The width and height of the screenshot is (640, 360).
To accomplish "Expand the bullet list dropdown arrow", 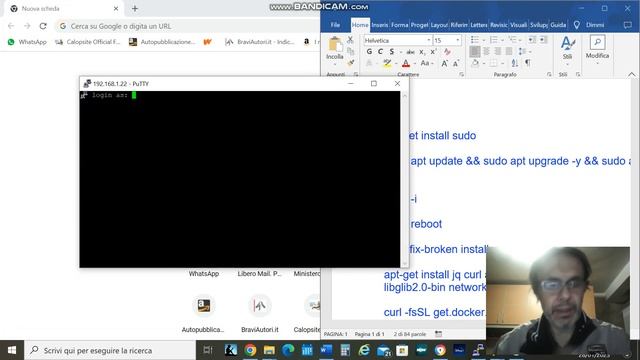I will [484, 40].
